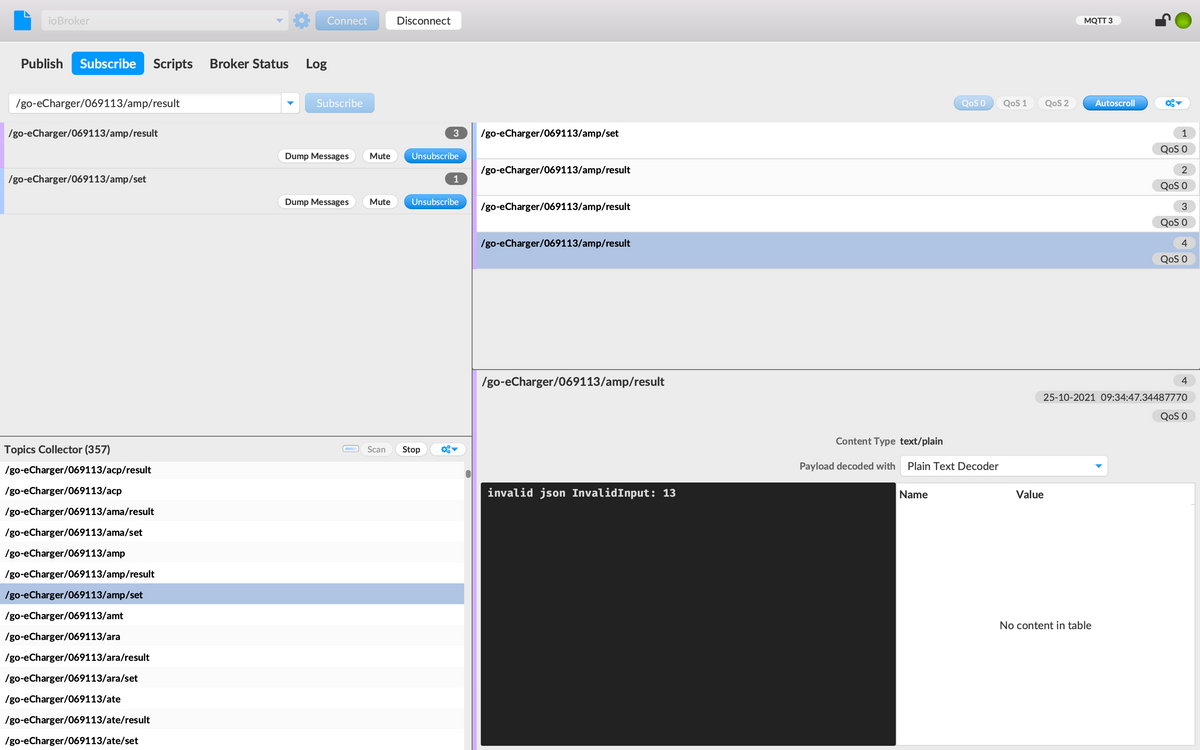This screenshot has height=750, width=1200.
Task: Click the Subscribe button next to topic field
Action: click(x=340, y=103)
